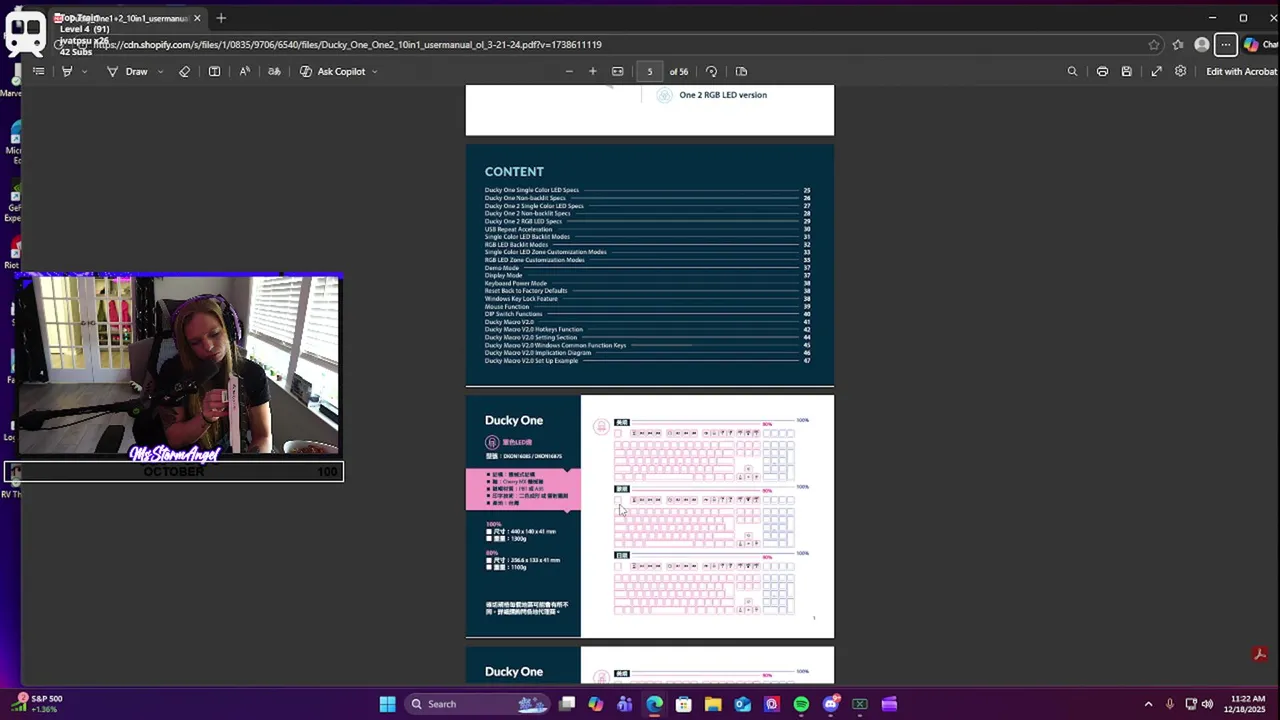1280x720 pixels.
Task: Open a new browser tab
Action: (221, 18)
